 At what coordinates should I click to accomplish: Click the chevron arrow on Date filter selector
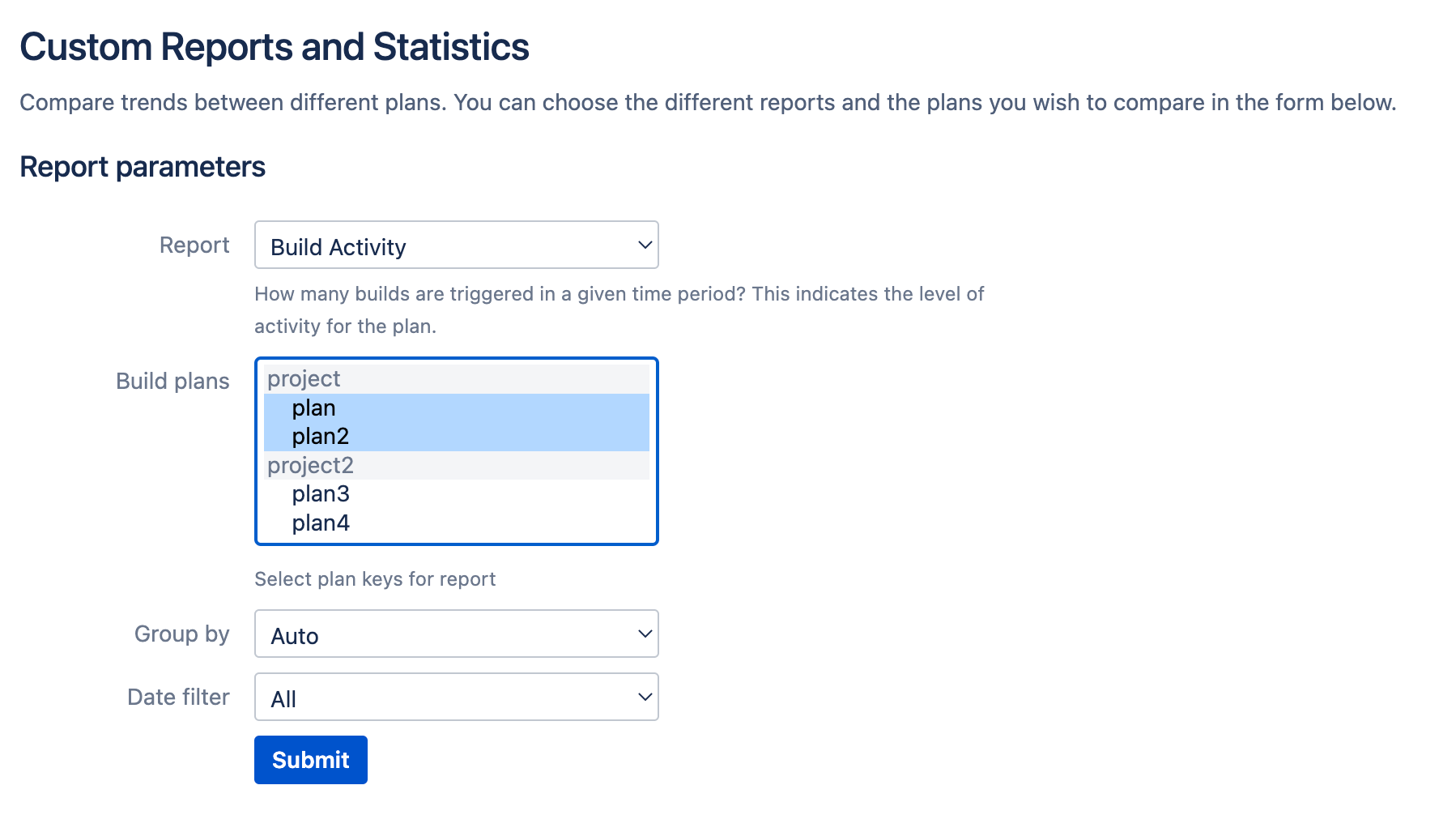[645, 697]
